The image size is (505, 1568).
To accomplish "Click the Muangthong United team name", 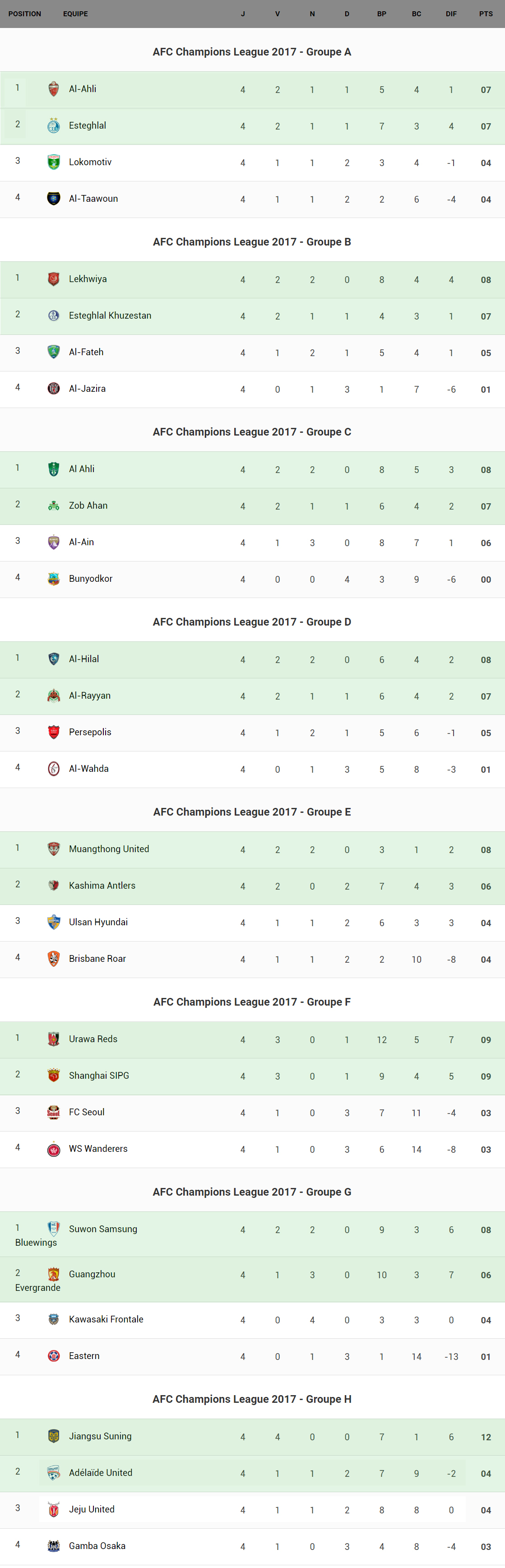I will coord(109,849).
